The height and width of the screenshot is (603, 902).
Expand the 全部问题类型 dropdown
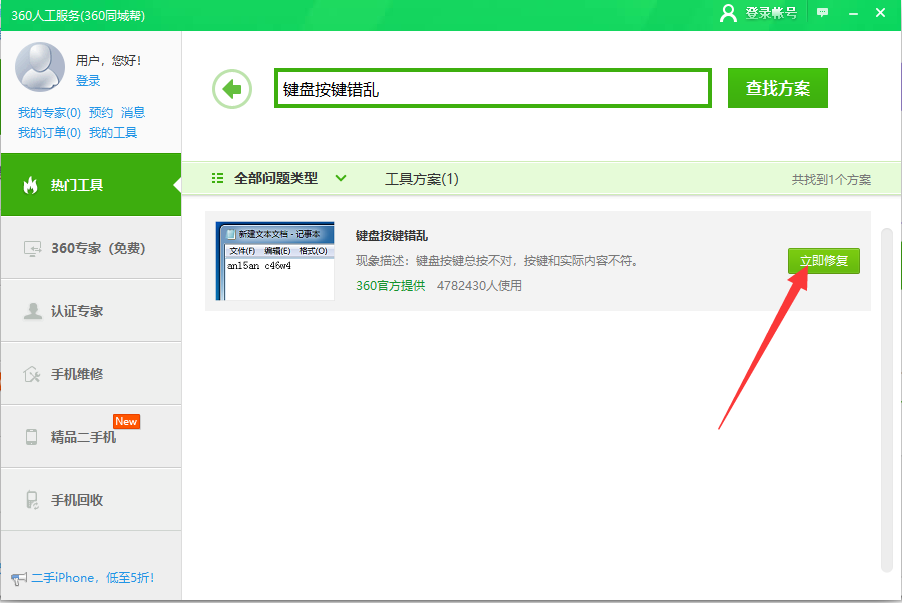275,179
